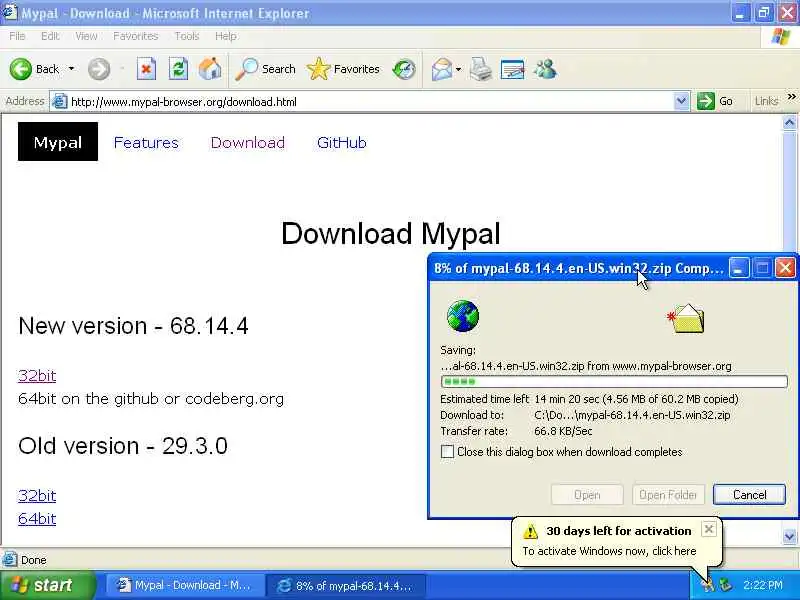
Task: Dismiss the activation balloon with its X
Action: click(709, 529)
